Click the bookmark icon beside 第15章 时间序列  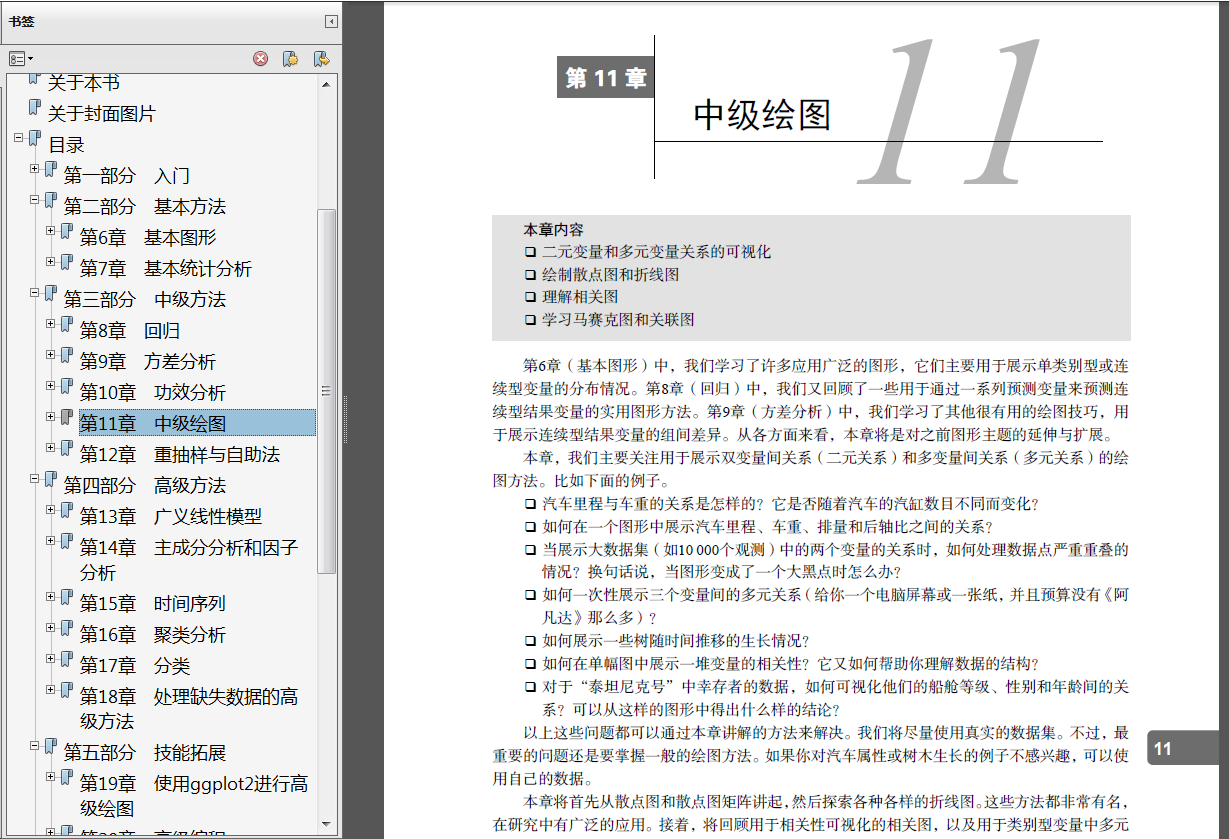pyautogui.click(x=67, y=598)
